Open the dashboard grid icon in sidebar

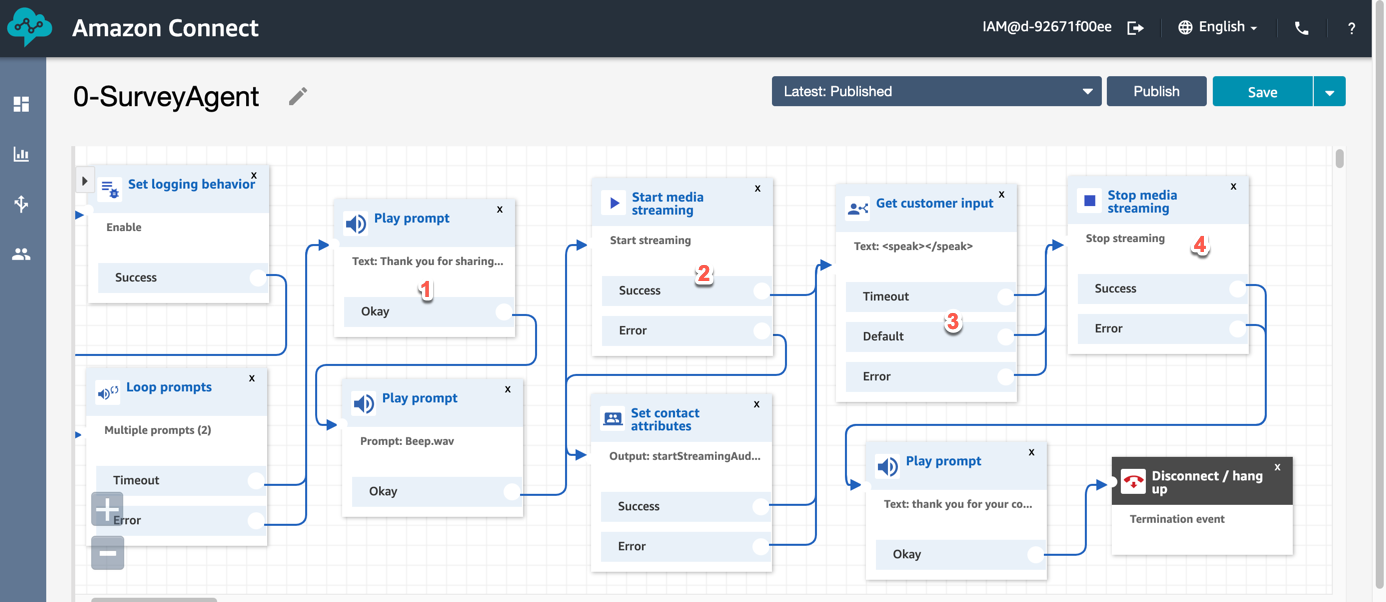21,104
